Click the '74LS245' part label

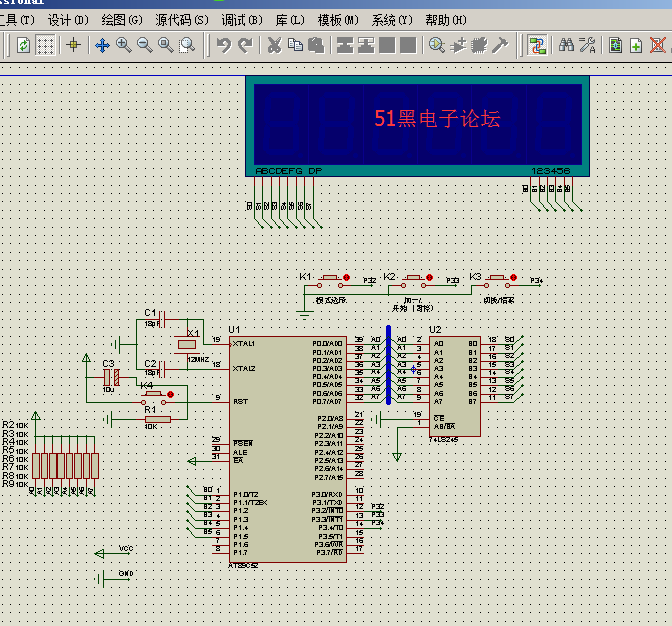444,440
